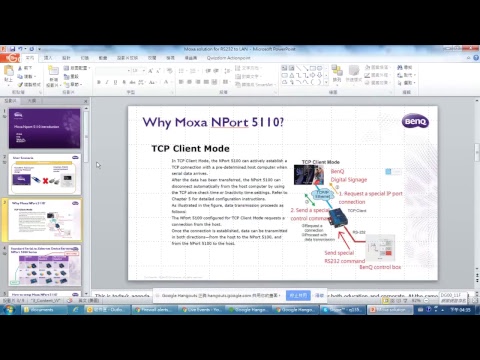Click the Font Color A button

167,82
